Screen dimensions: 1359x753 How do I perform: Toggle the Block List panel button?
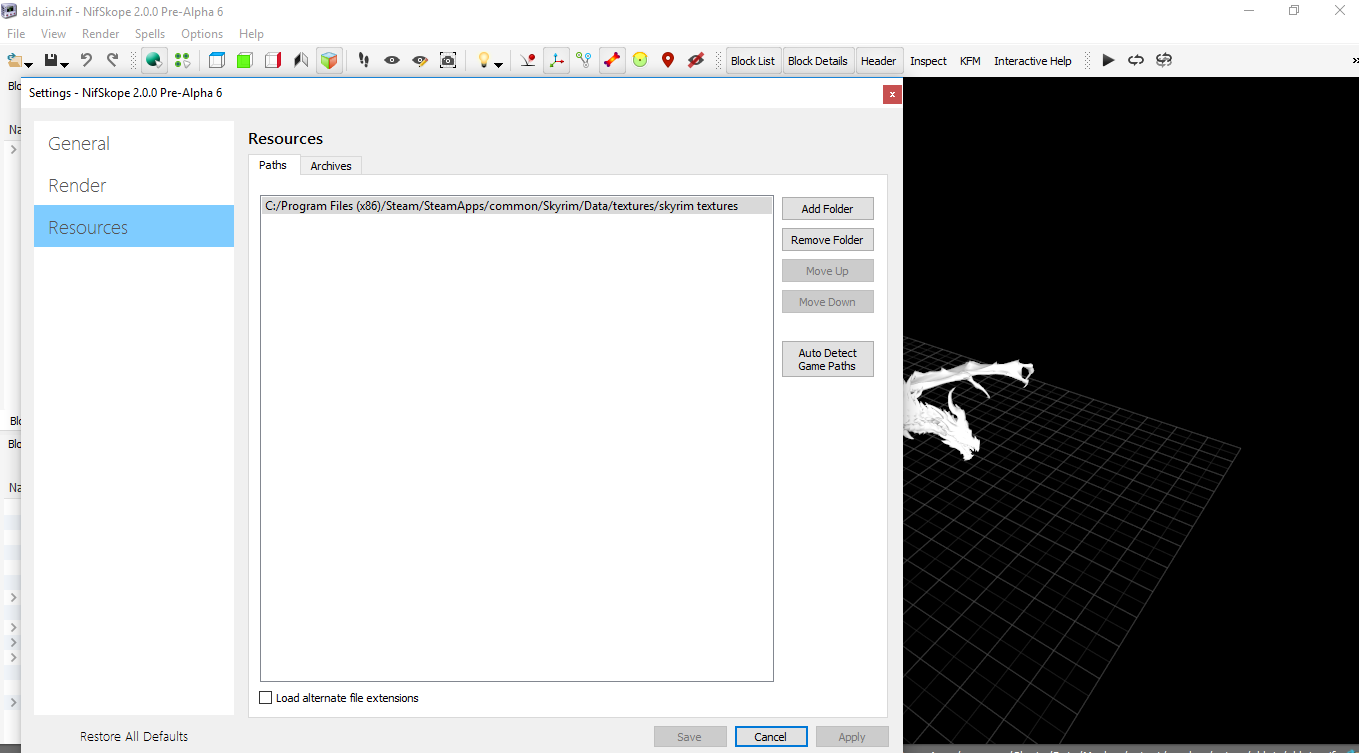point(752,61)
